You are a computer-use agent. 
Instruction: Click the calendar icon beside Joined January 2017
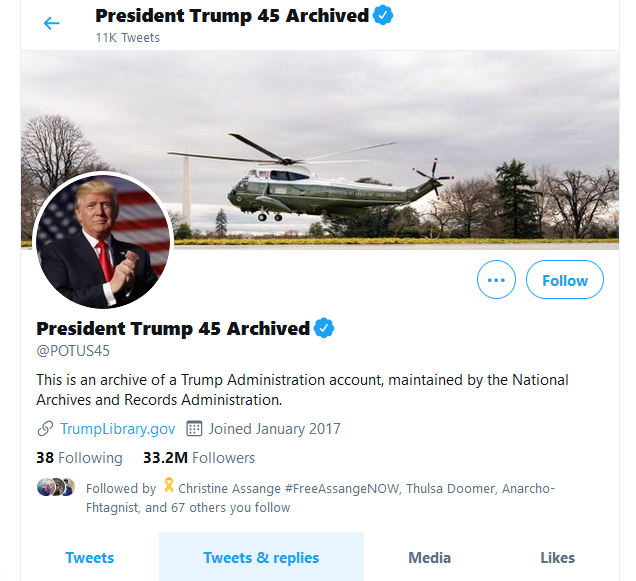[x=194, y=429]
